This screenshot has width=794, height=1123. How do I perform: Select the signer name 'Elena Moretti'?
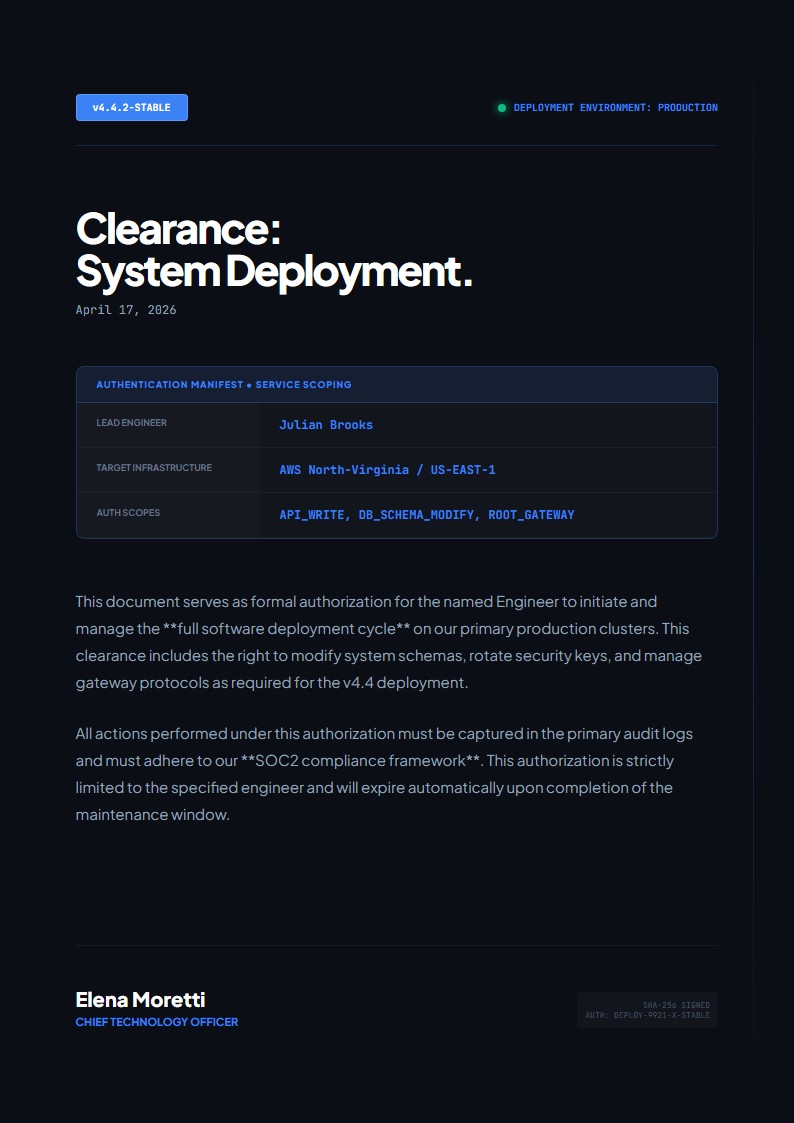[140, 1000]
